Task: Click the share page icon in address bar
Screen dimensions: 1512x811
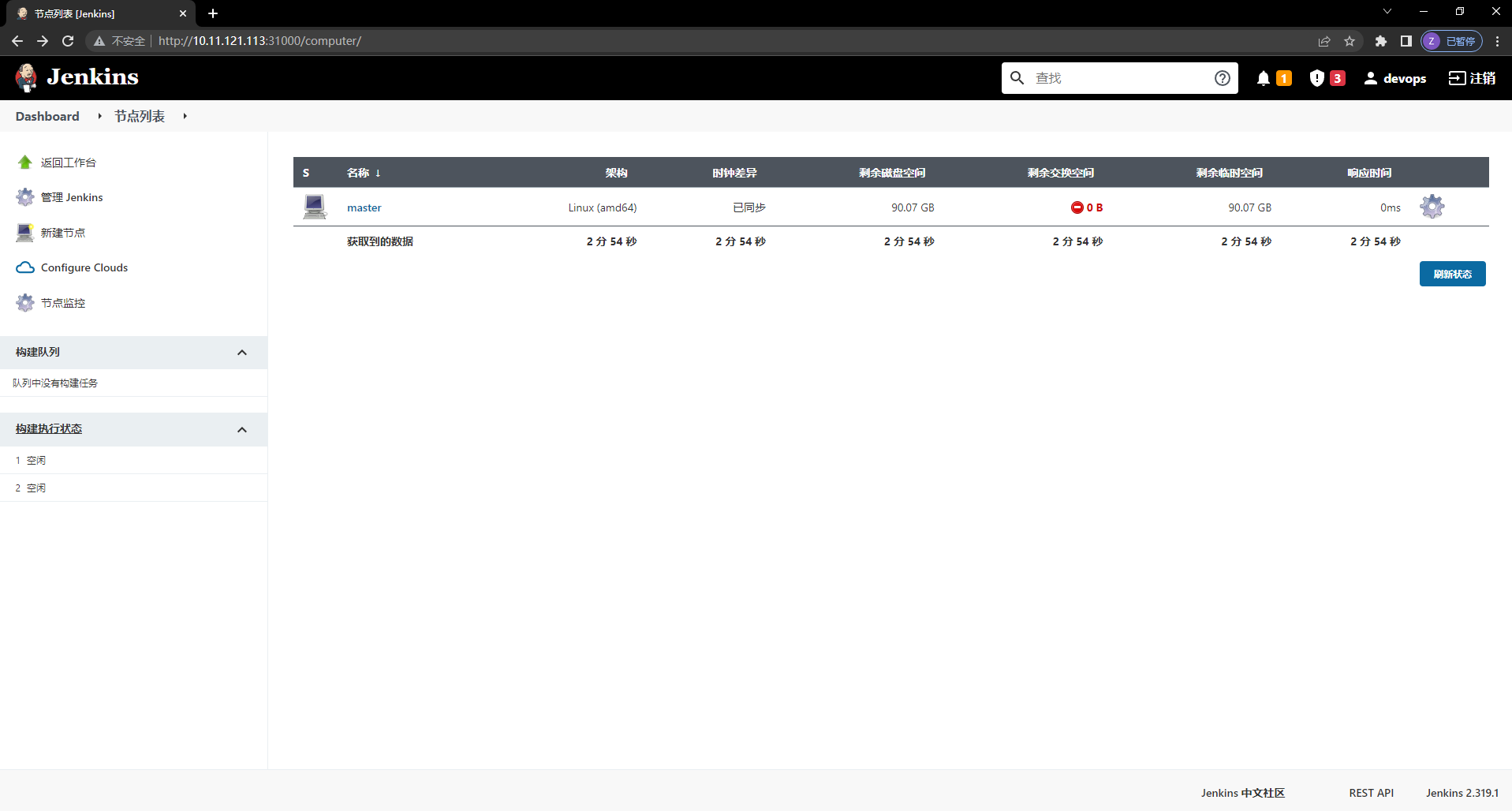Action: tap(1324, 41)
